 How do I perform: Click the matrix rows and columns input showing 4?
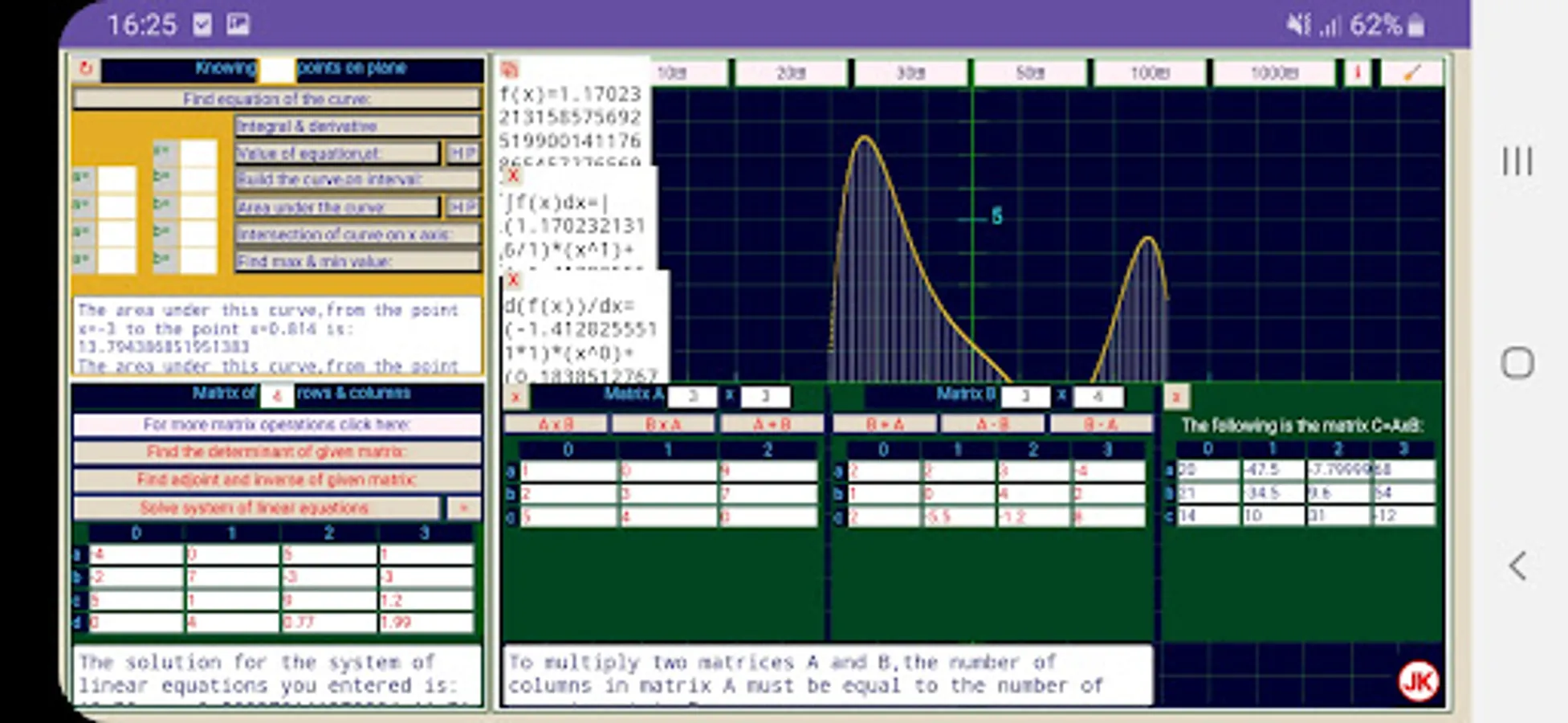click(x=277, y=394)
